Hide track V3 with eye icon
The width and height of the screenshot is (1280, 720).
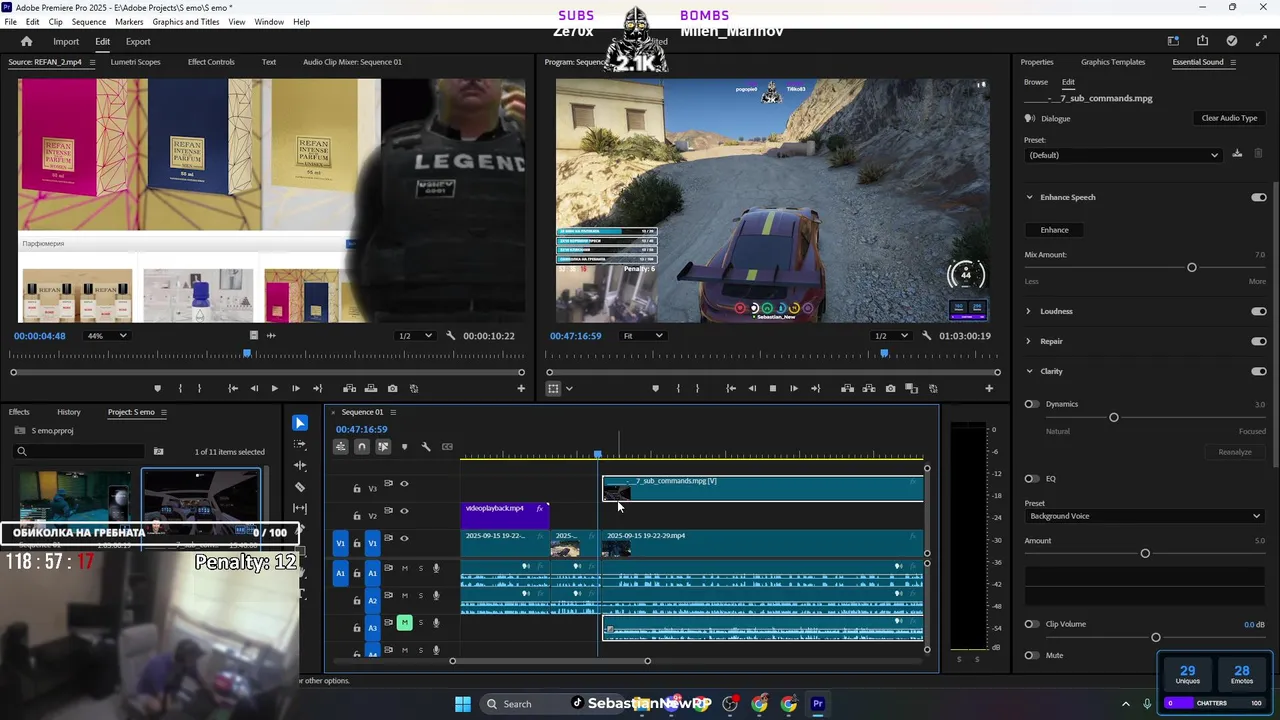404,484
